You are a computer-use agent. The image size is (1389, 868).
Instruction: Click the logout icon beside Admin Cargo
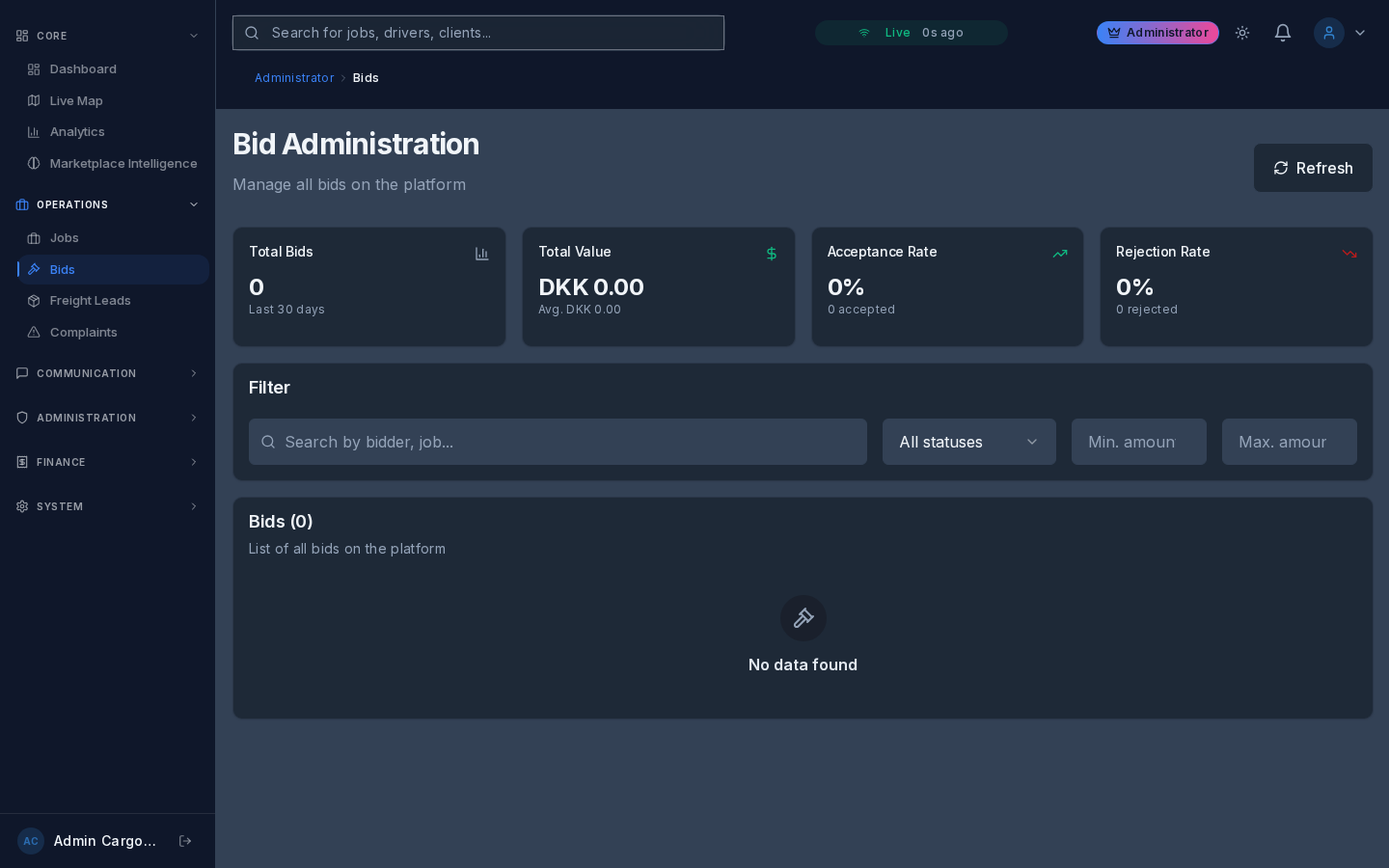185,841
